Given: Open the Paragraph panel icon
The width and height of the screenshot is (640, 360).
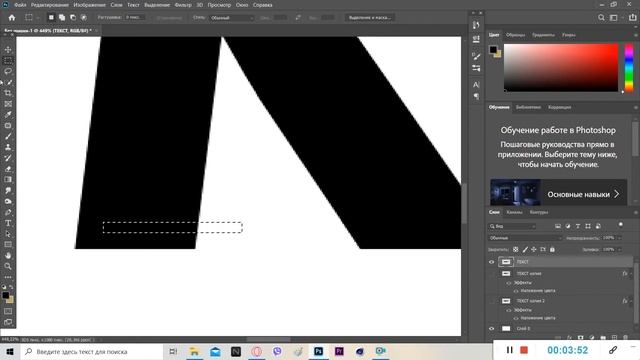Looking at the screenshot, I should pyautogui.click(x=476, y=96).
